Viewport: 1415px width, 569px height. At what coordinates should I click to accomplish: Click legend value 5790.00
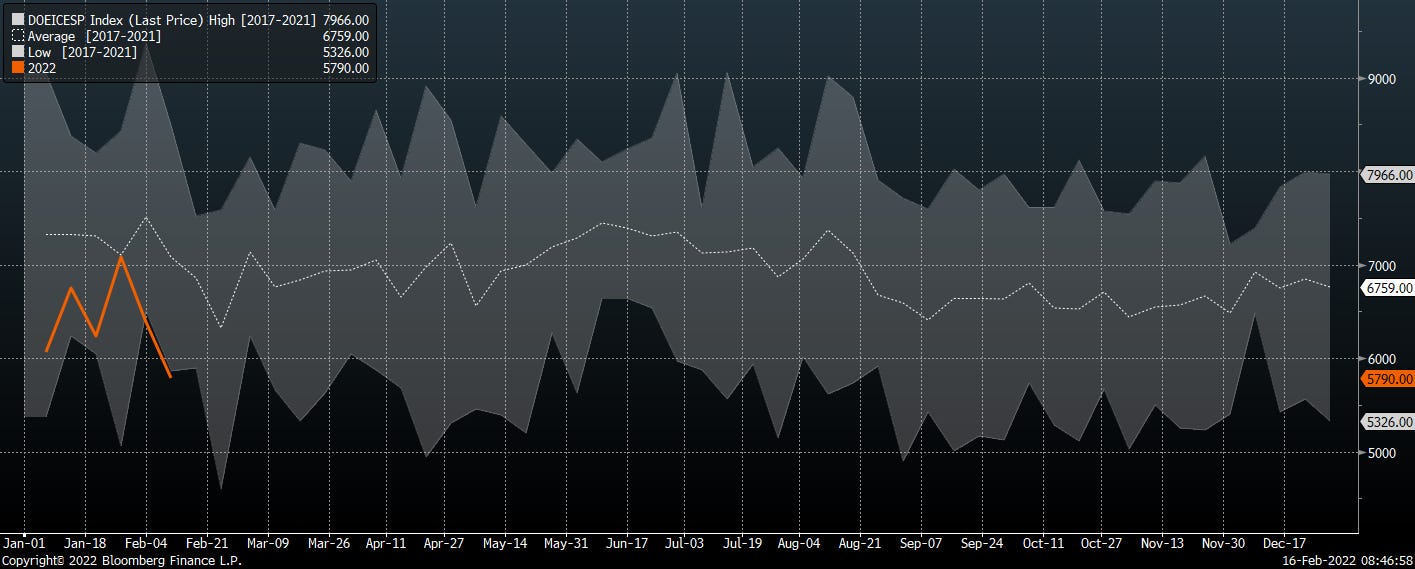346,68
